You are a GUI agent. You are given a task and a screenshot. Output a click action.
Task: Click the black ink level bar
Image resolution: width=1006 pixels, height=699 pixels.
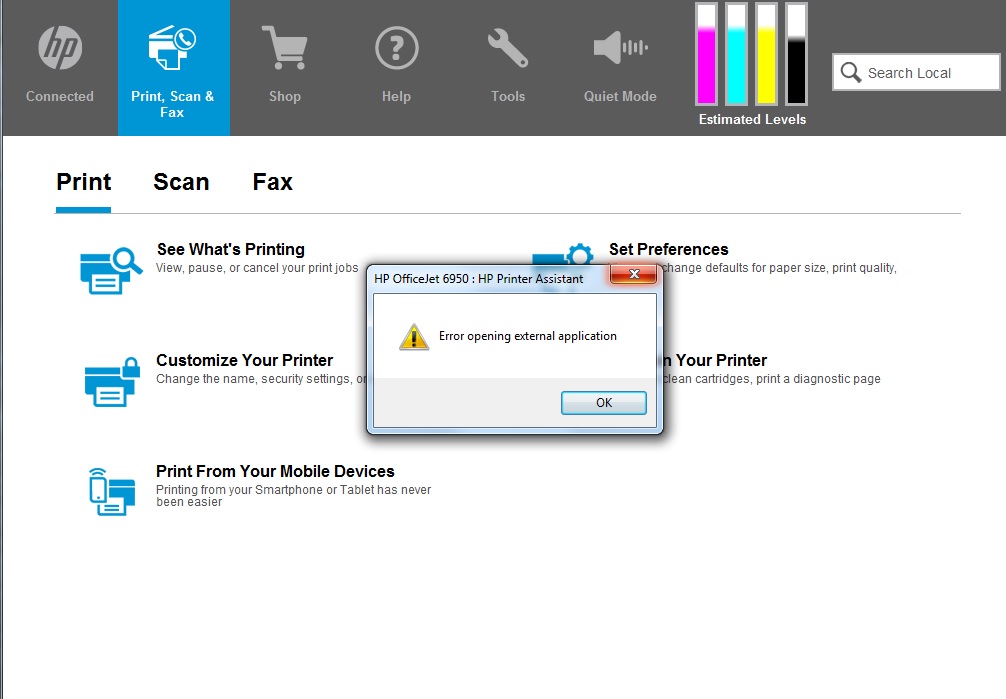click(x=796, y=54)
